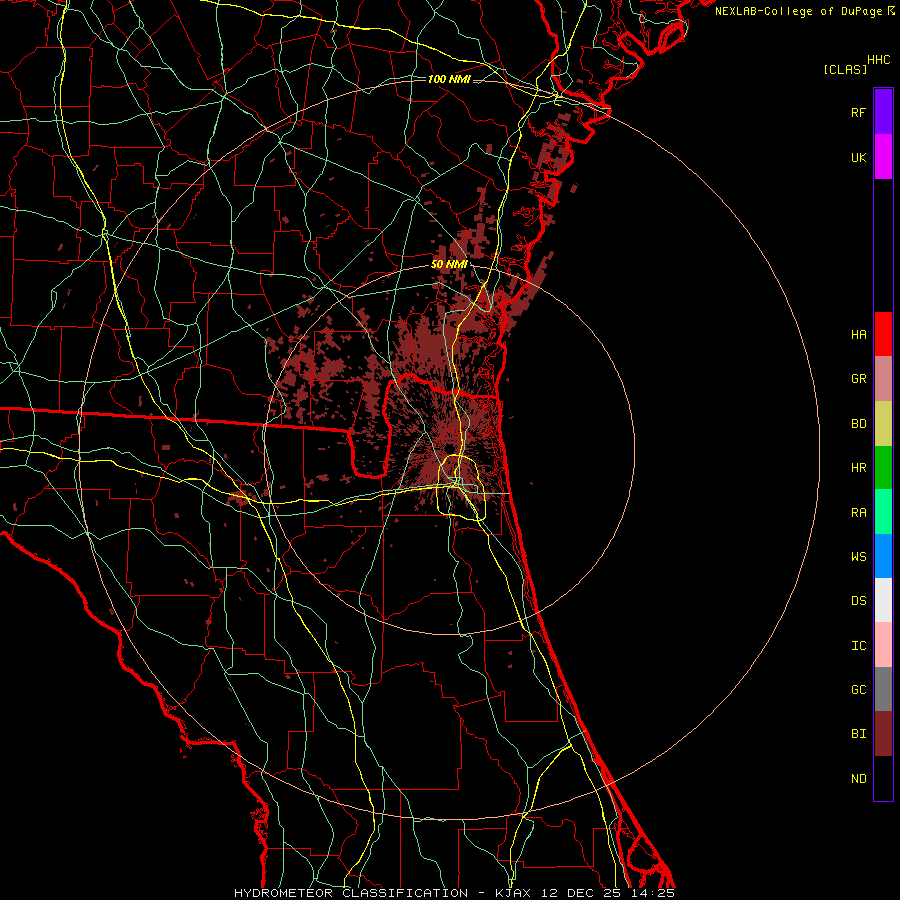This screenshot has width=900, height=900.
Task: Click the BI brown legend swatch
Action: coord(883,734)
